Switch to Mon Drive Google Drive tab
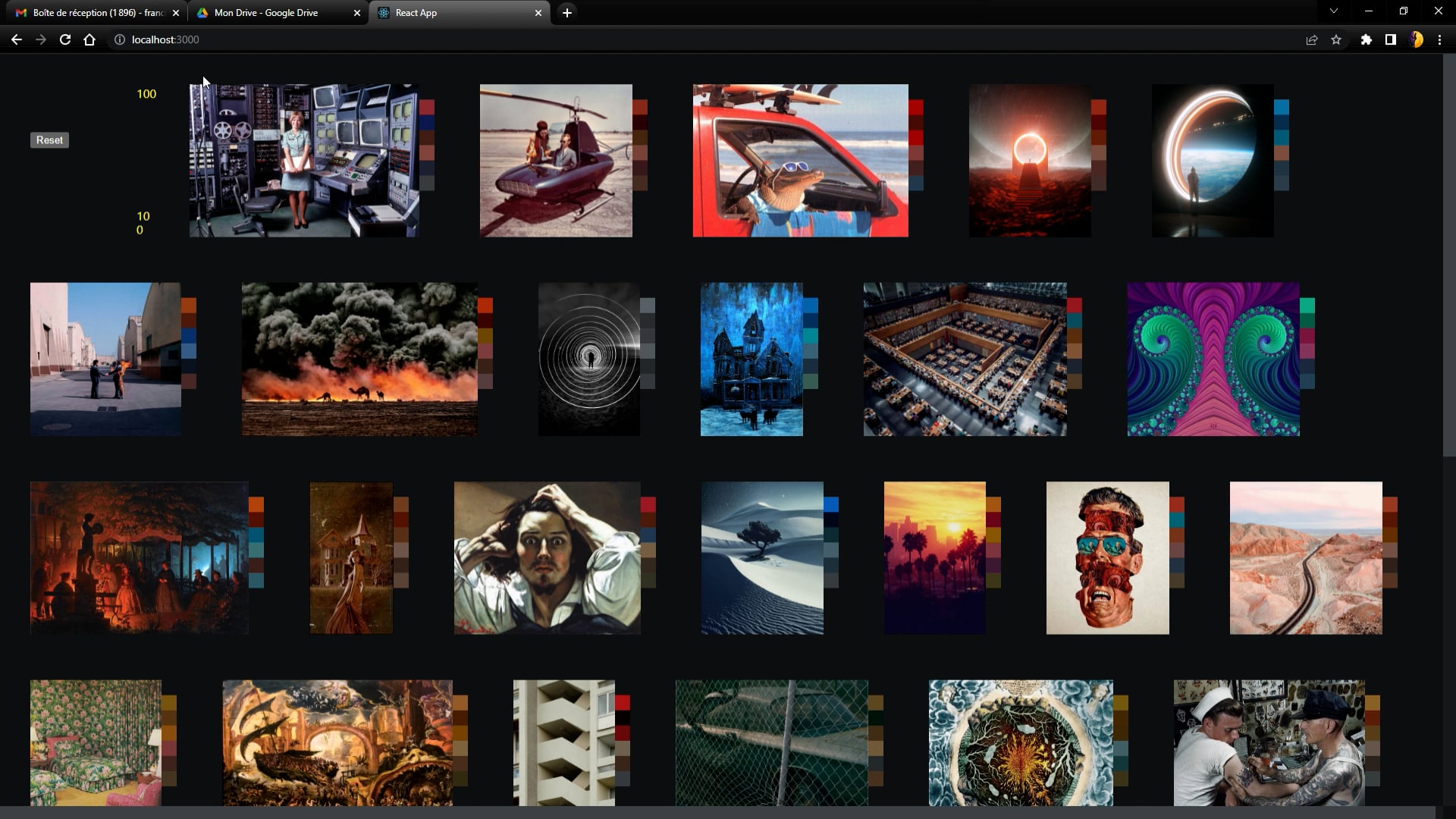 pyautogui.click(x=265, y=13)
